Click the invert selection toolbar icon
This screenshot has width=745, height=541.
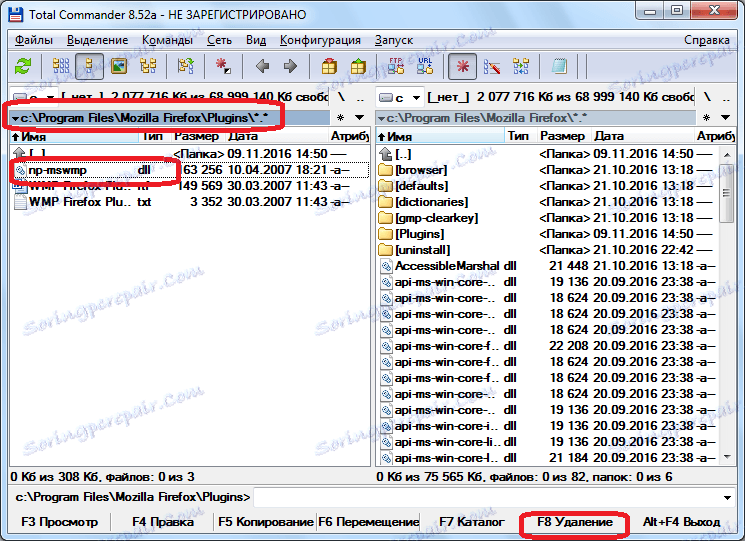point(186,66)
